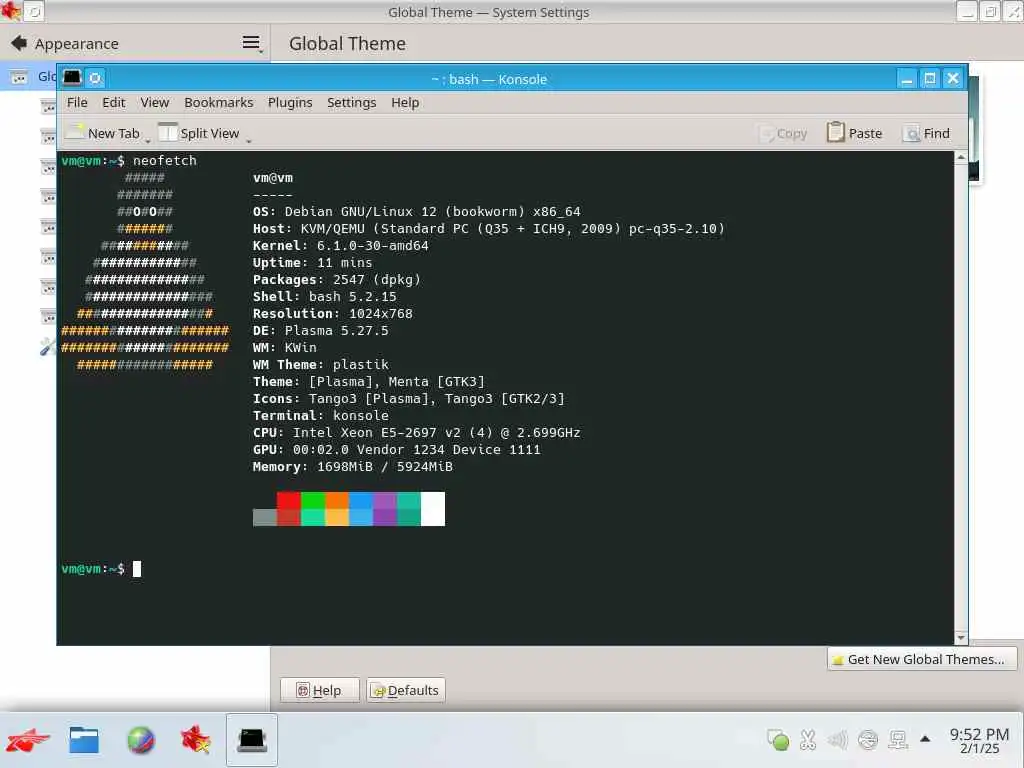Click the Konsole scrollbar up arrow
This screenshot has width=1024, height=768.
(x=961, y=157)
